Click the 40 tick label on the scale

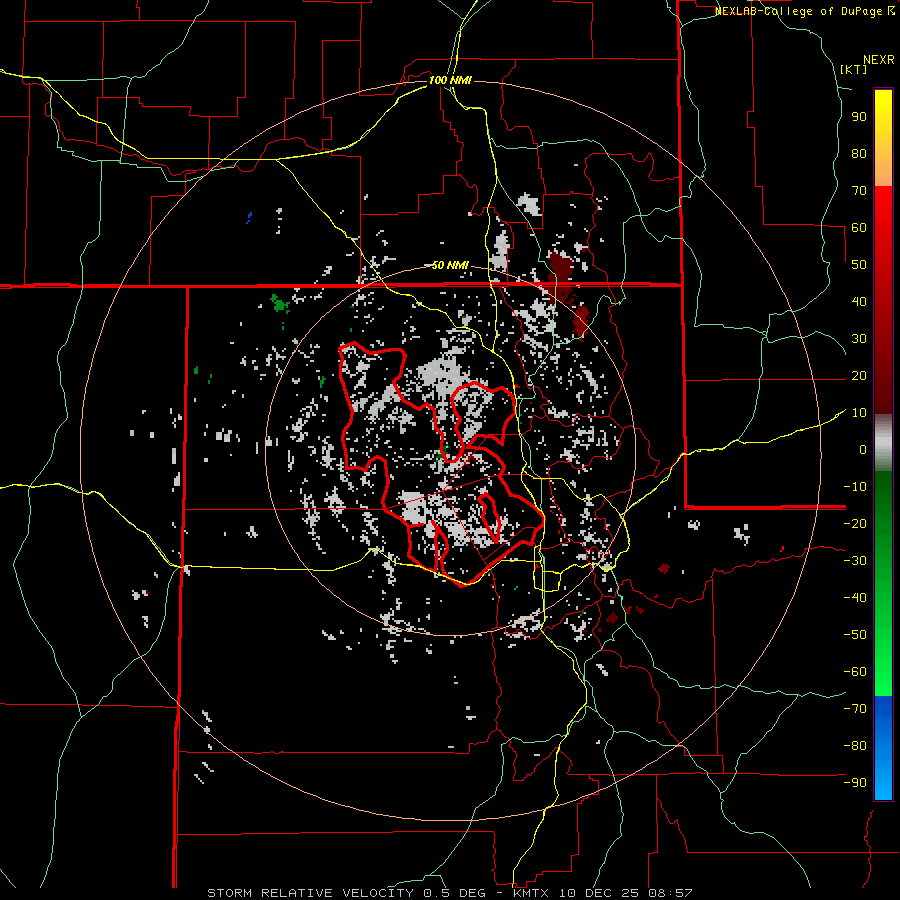[x=858, y=301]
